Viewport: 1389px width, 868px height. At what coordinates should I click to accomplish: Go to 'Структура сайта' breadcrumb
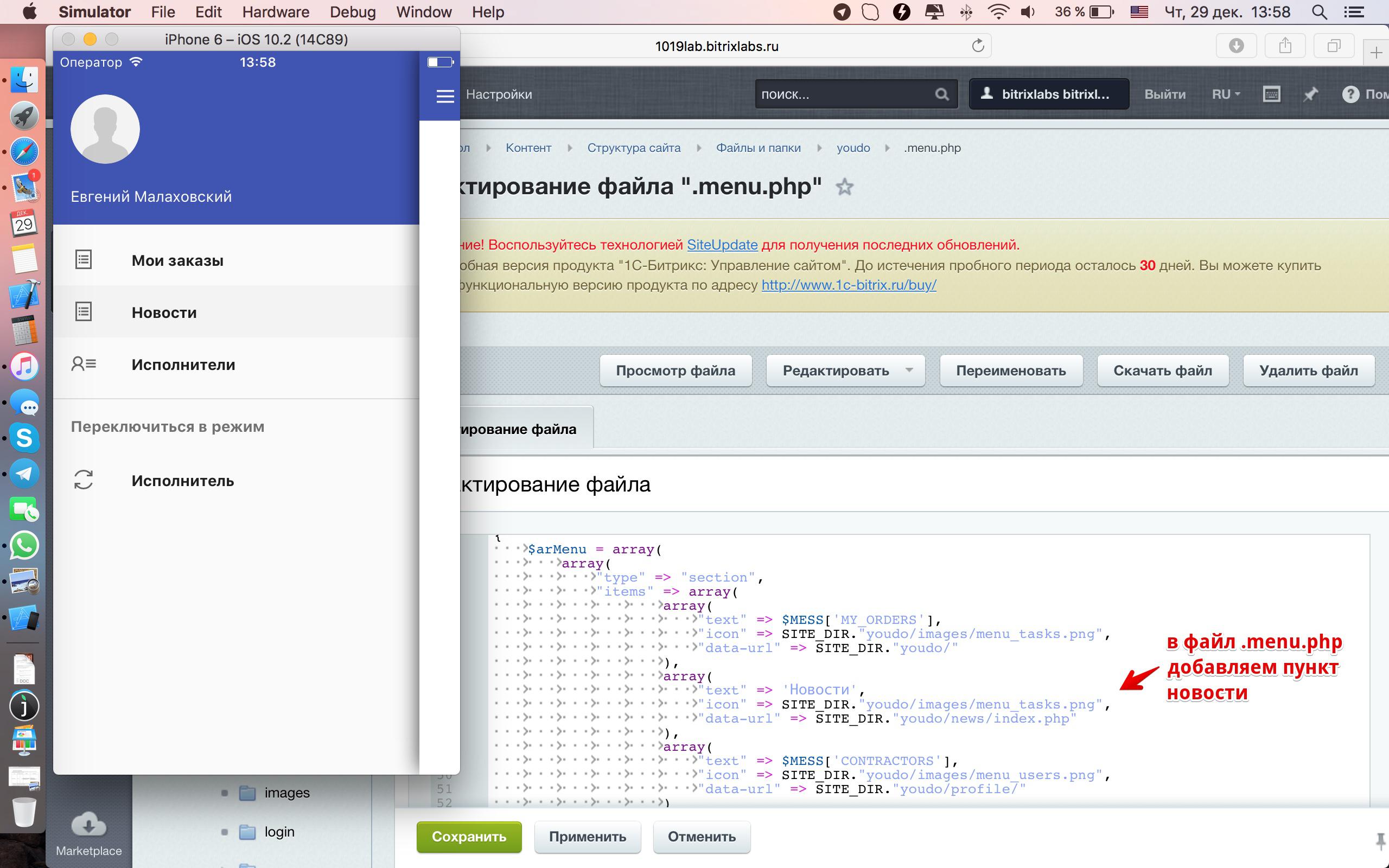pos(634,148)
